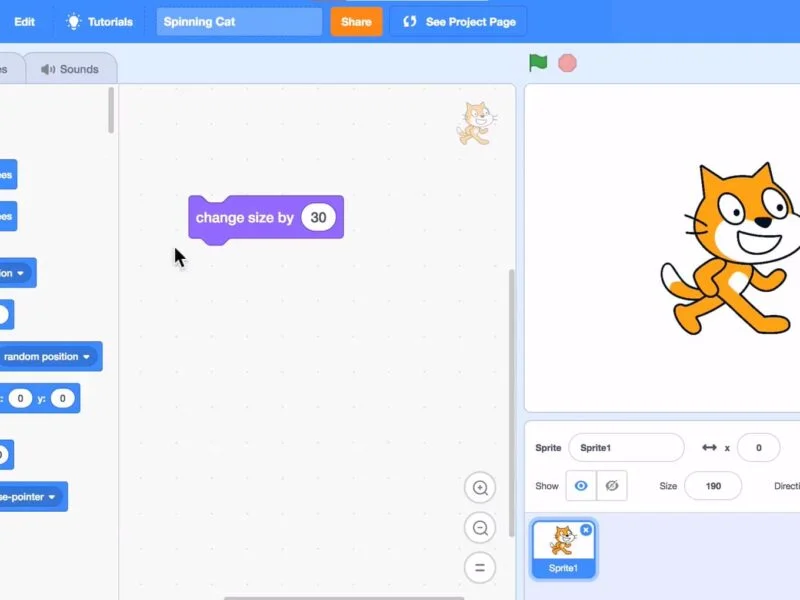The image size is (800, 600).
Task: Click the See Project Page arrows icon
Action: click(x=409, y=21)
